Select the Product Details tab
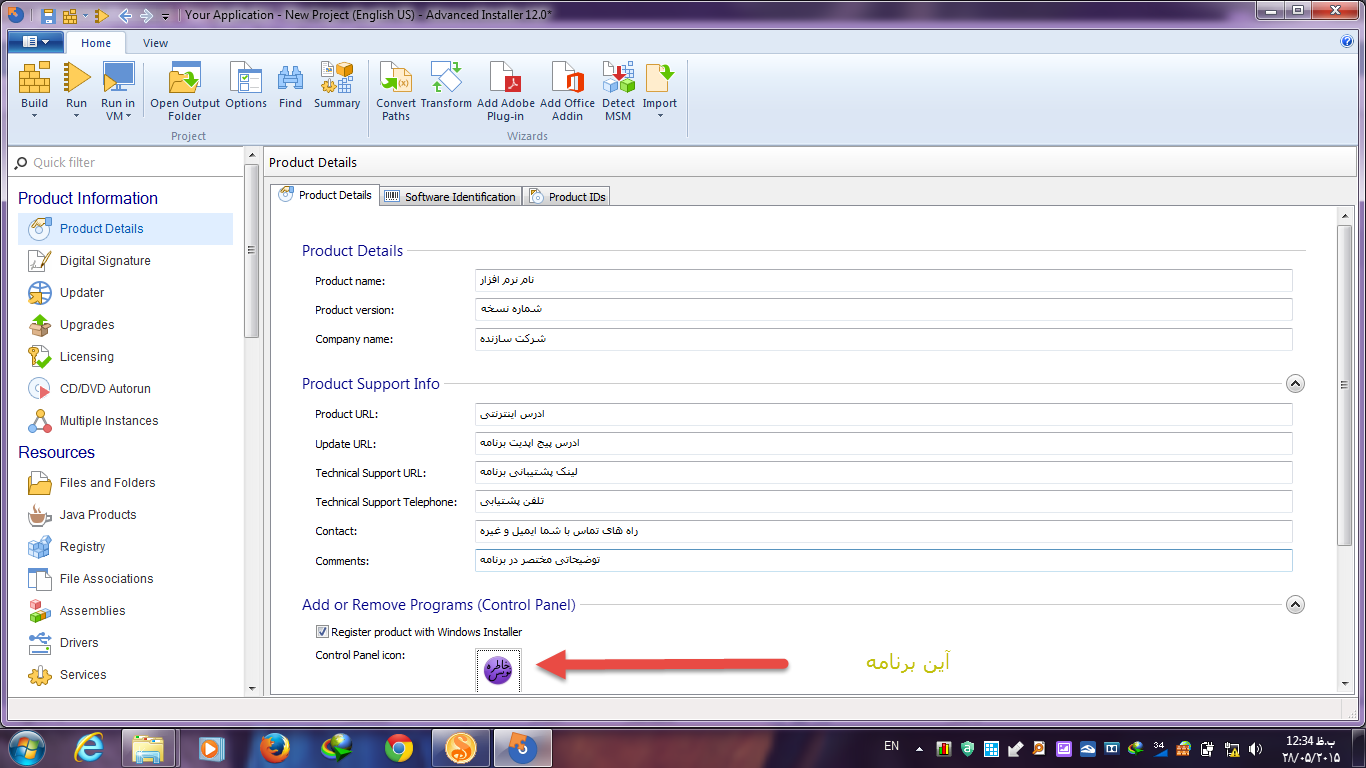This screenshot has height=768, width=1366. [325, 195]
